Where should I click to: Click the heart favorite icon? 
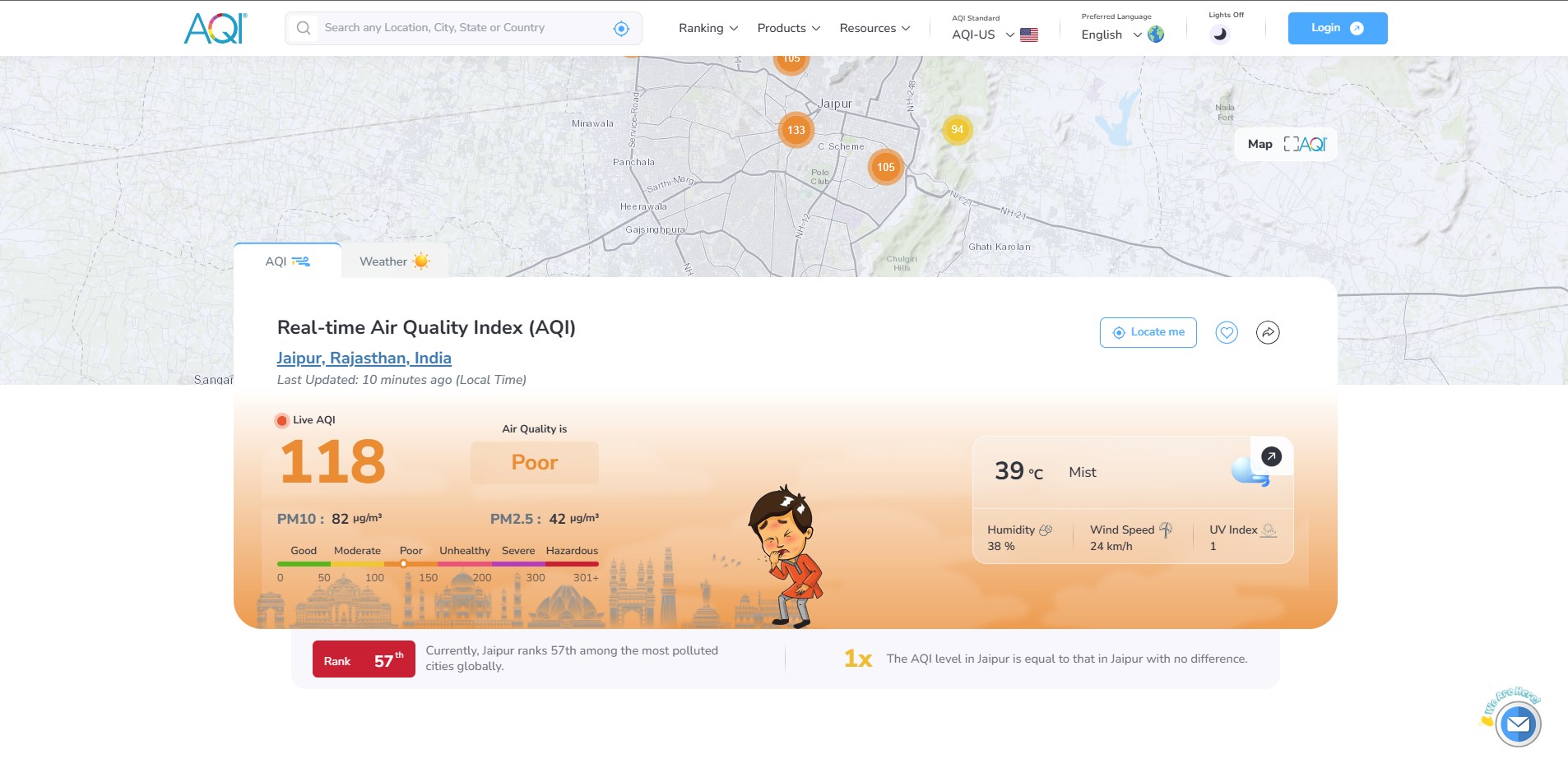pyautogui.click(x=1227, y=332)
